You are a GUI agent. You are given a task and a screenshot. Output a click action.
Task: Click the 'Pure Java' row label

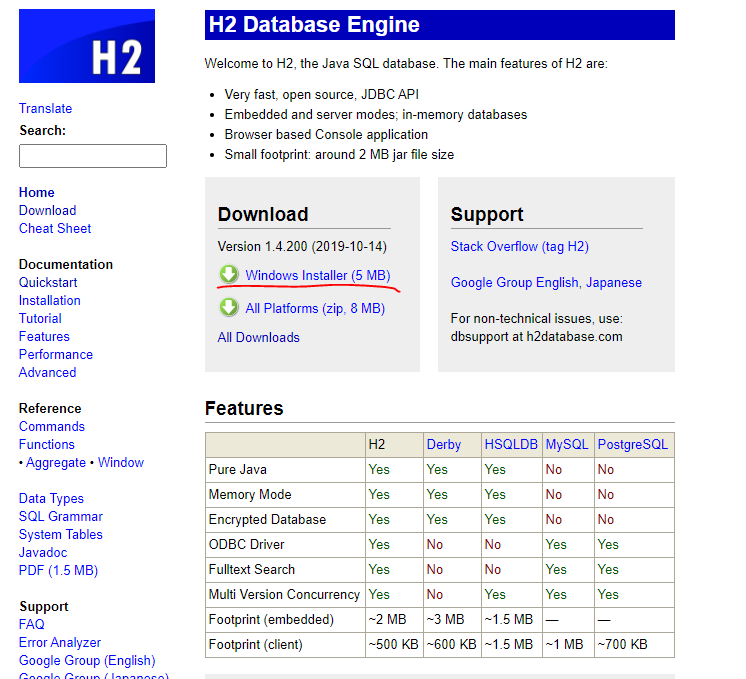[237, 470]
